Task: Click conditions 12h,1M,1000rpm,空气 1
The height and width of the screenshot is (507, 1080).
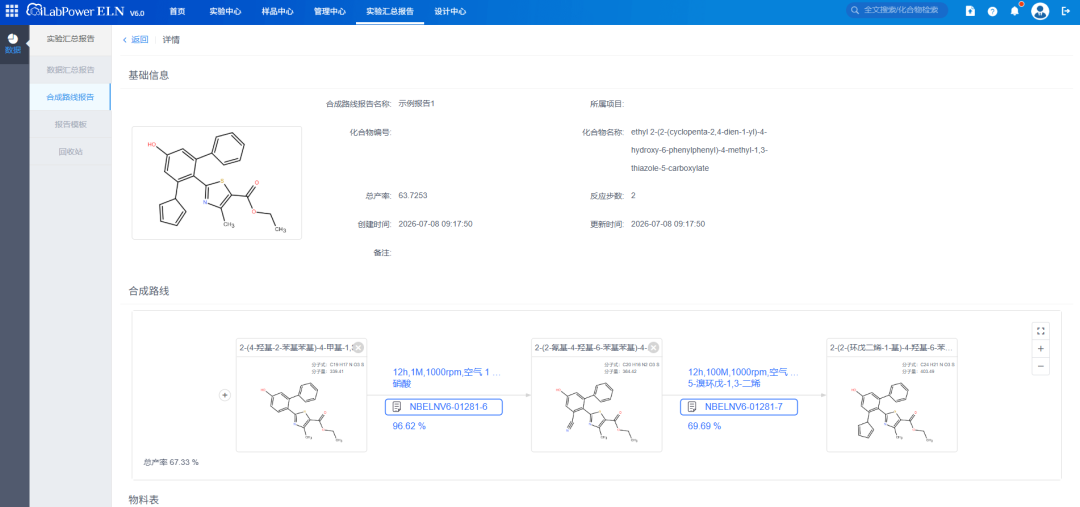Action: coord(446,372)
